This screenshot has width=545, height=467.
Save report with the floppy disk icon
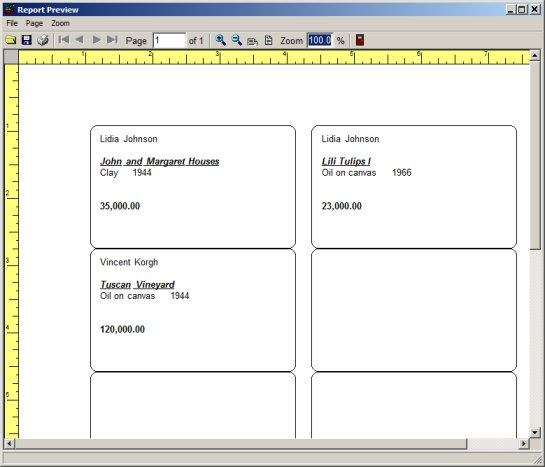(x=27, y=40)
